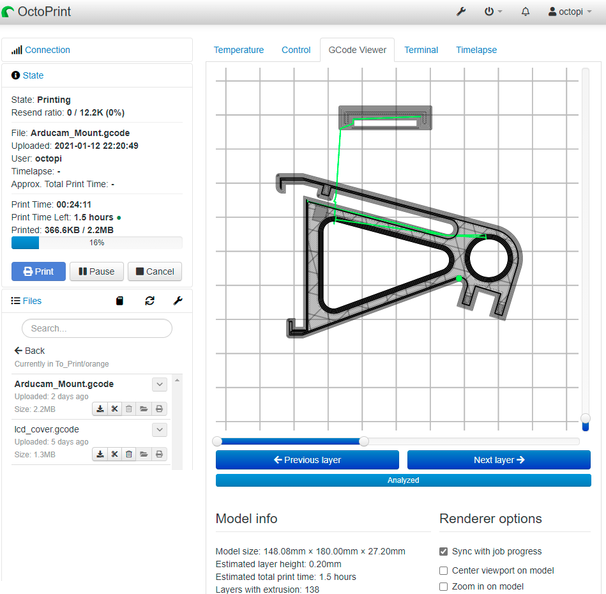Go to Previous layer
Screen dimensions: 606x594
[x=307, y=460]
